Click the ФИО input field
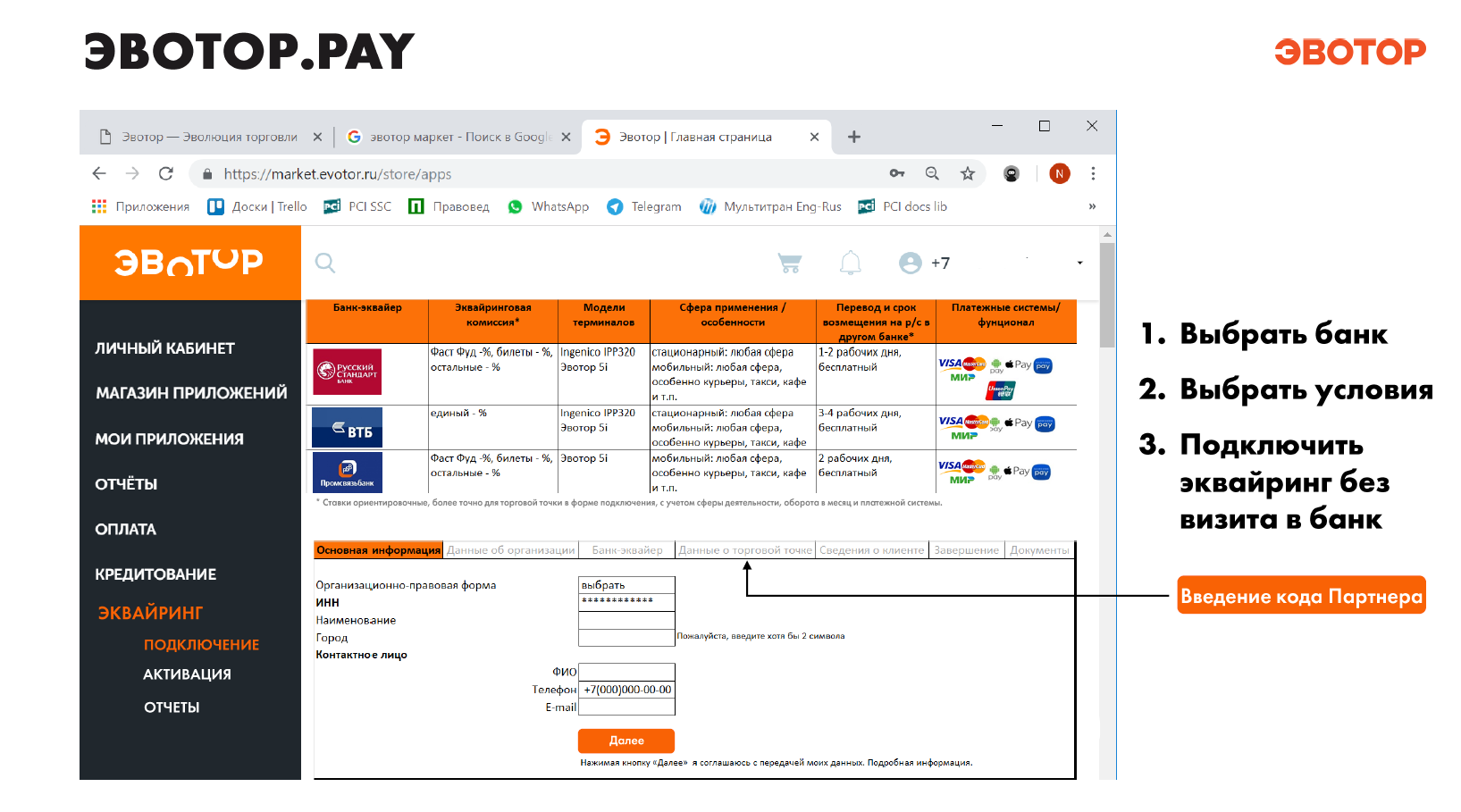 coord(626,672)
